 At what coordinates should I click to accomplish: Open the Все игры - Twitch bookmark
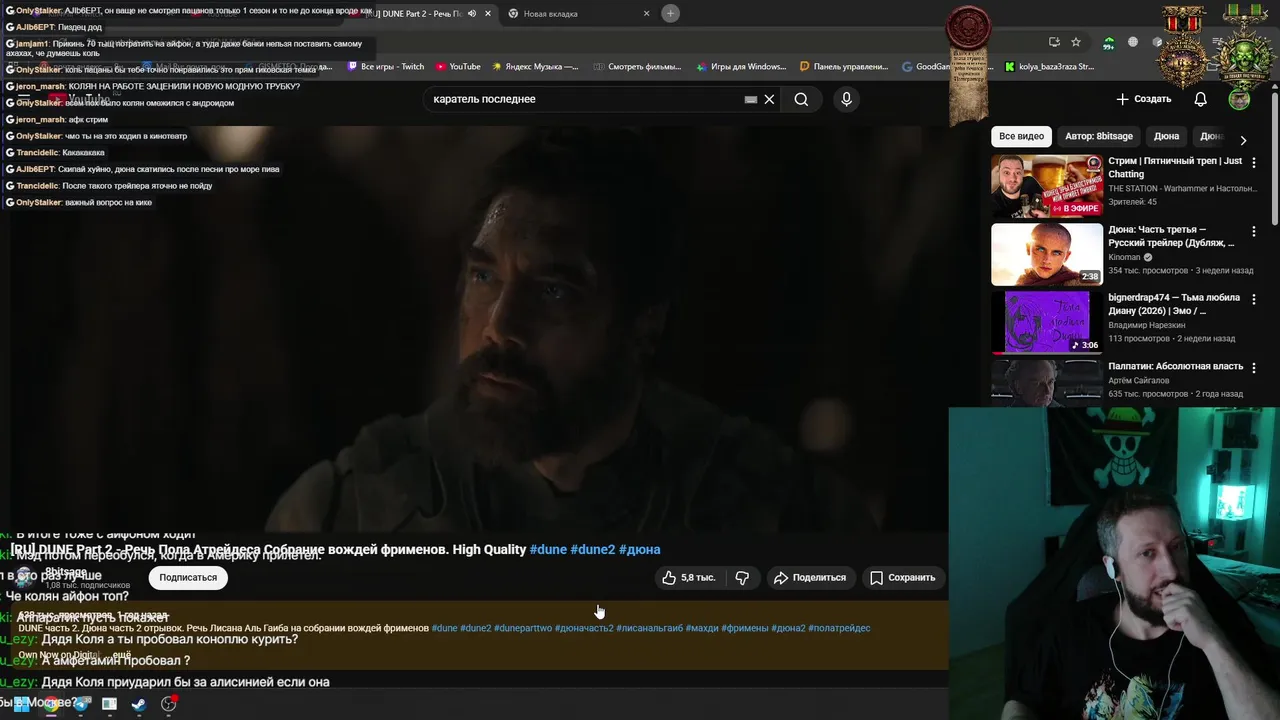(x=385, y=67)
